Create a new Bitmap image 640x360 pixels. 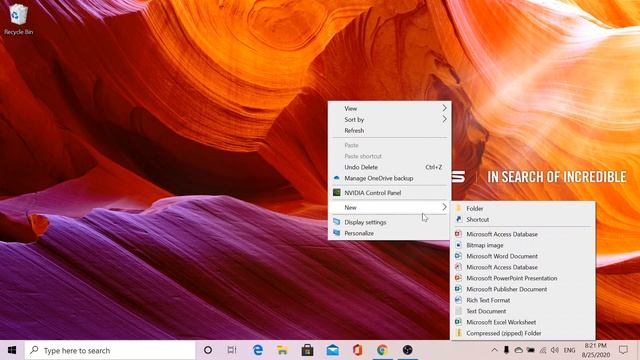tap(523, 245)
